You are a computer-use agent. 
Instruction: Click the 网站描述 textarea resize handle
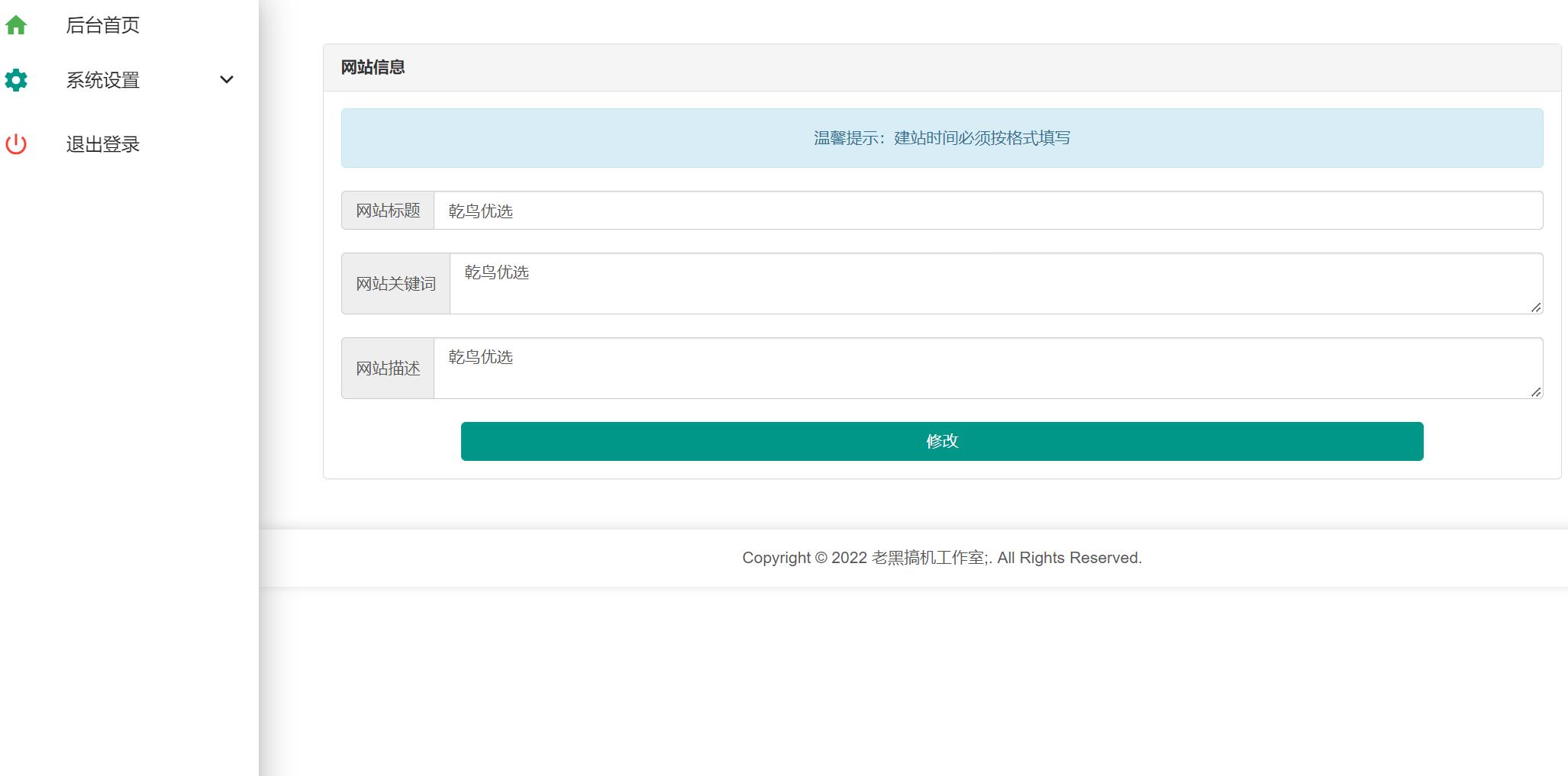click(1536, 392)
